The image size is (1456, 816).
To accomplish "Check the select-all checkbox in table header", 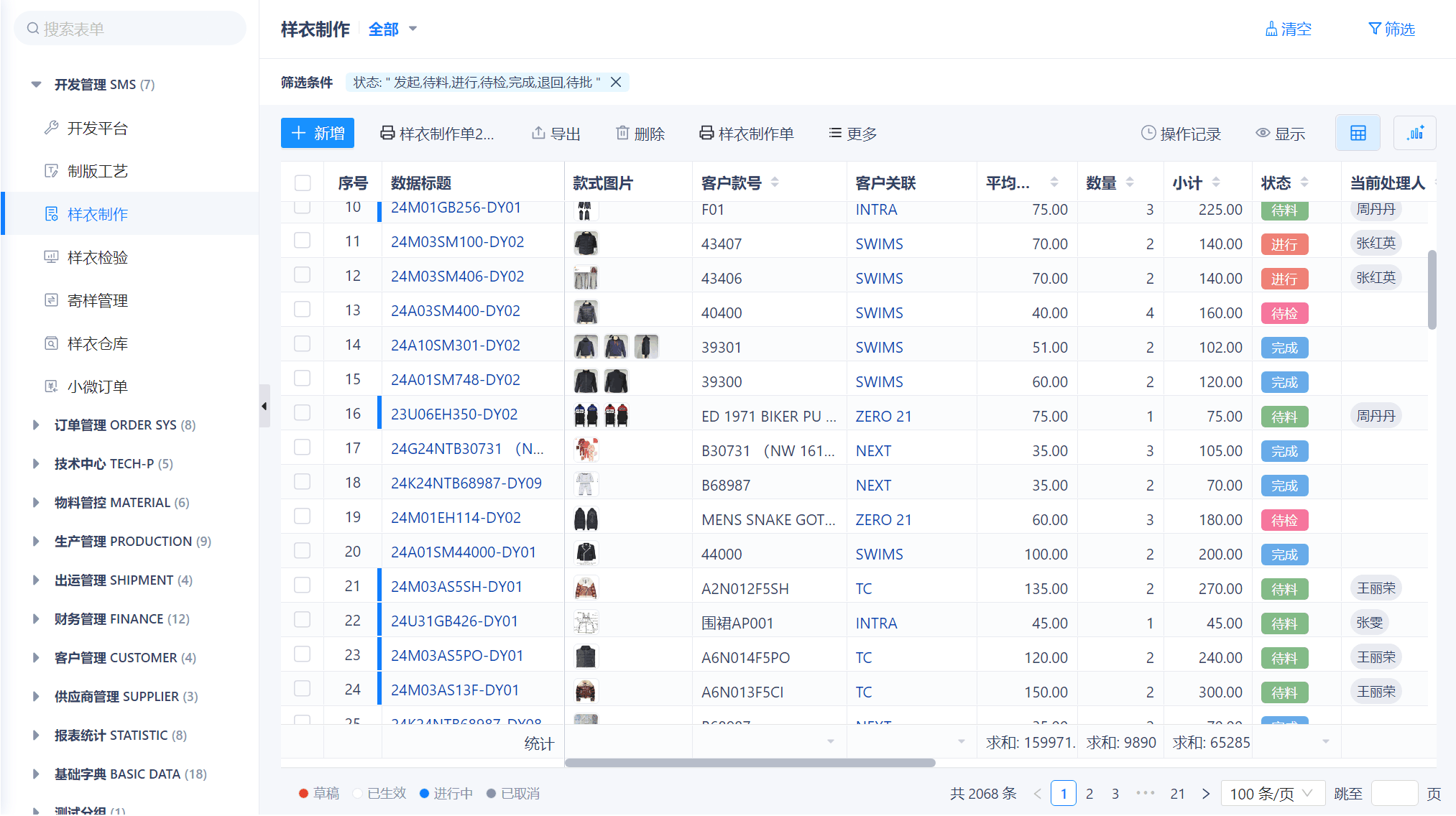I will 302,182.
